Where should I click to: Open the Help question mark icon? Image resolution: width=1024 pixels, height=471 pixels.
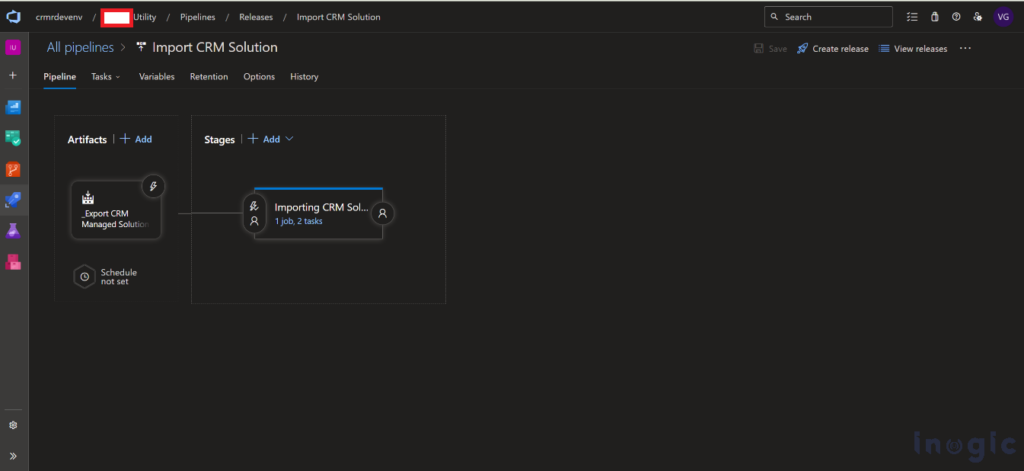click(x=956, y=17)
